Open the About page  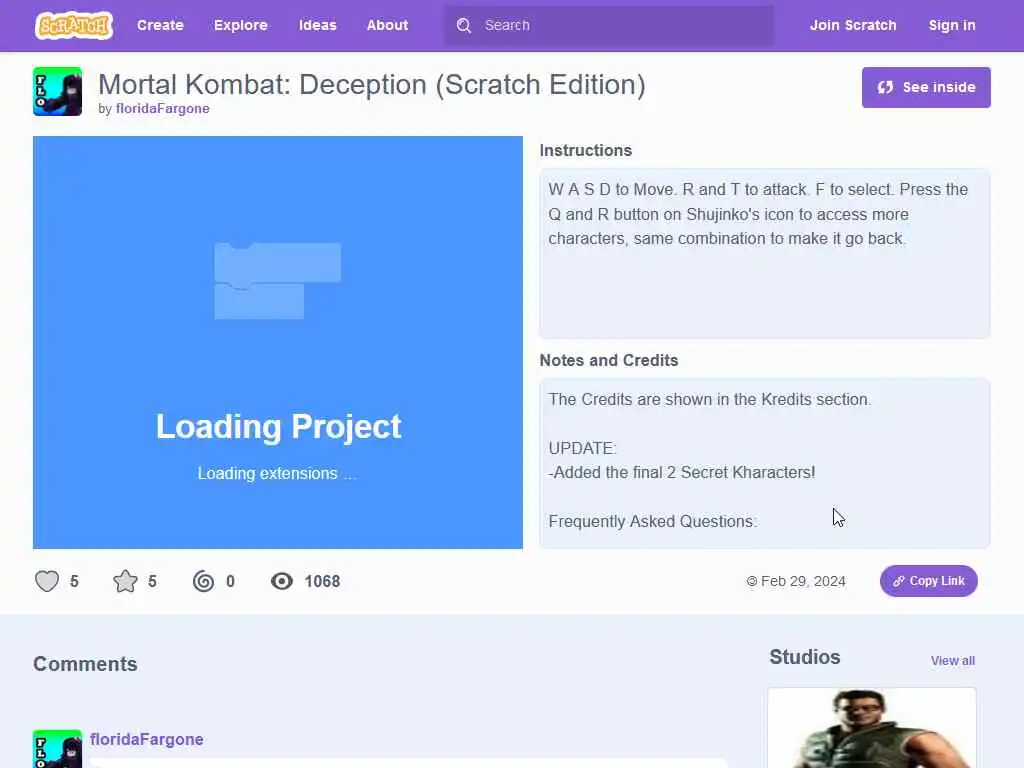point(387,25)
